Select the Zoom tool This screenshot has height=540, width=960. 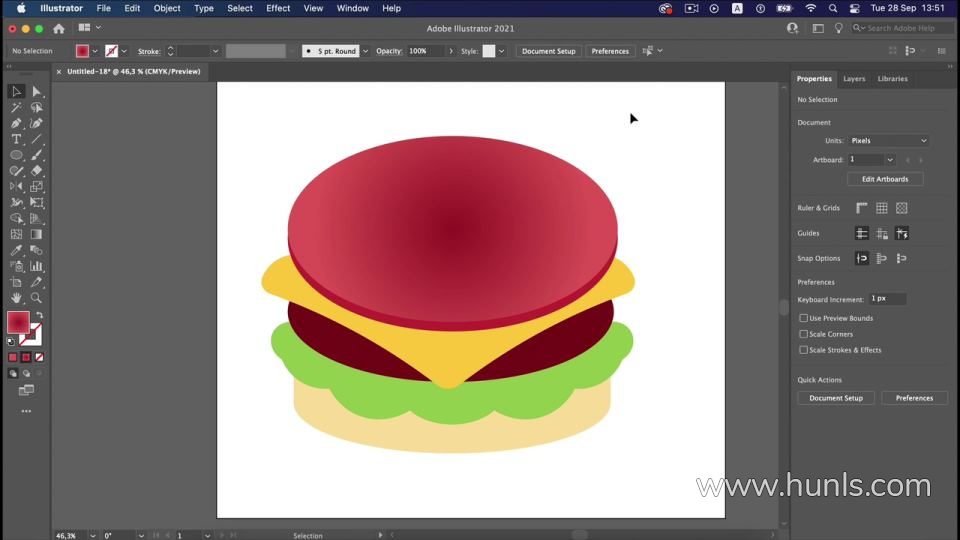37,298
